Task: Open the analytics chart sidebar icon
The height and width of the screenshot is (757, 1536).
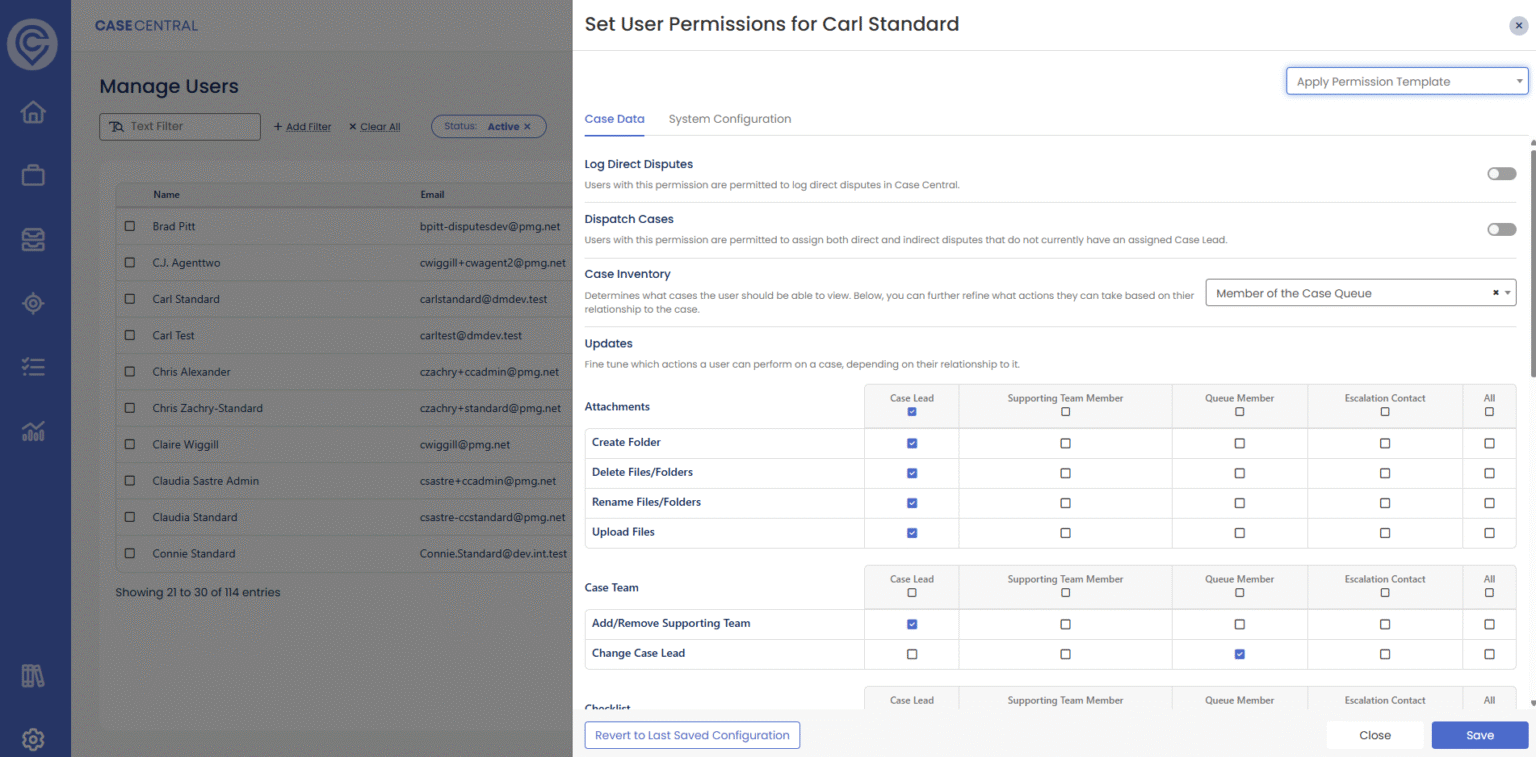Action: [x=33, y=431]
